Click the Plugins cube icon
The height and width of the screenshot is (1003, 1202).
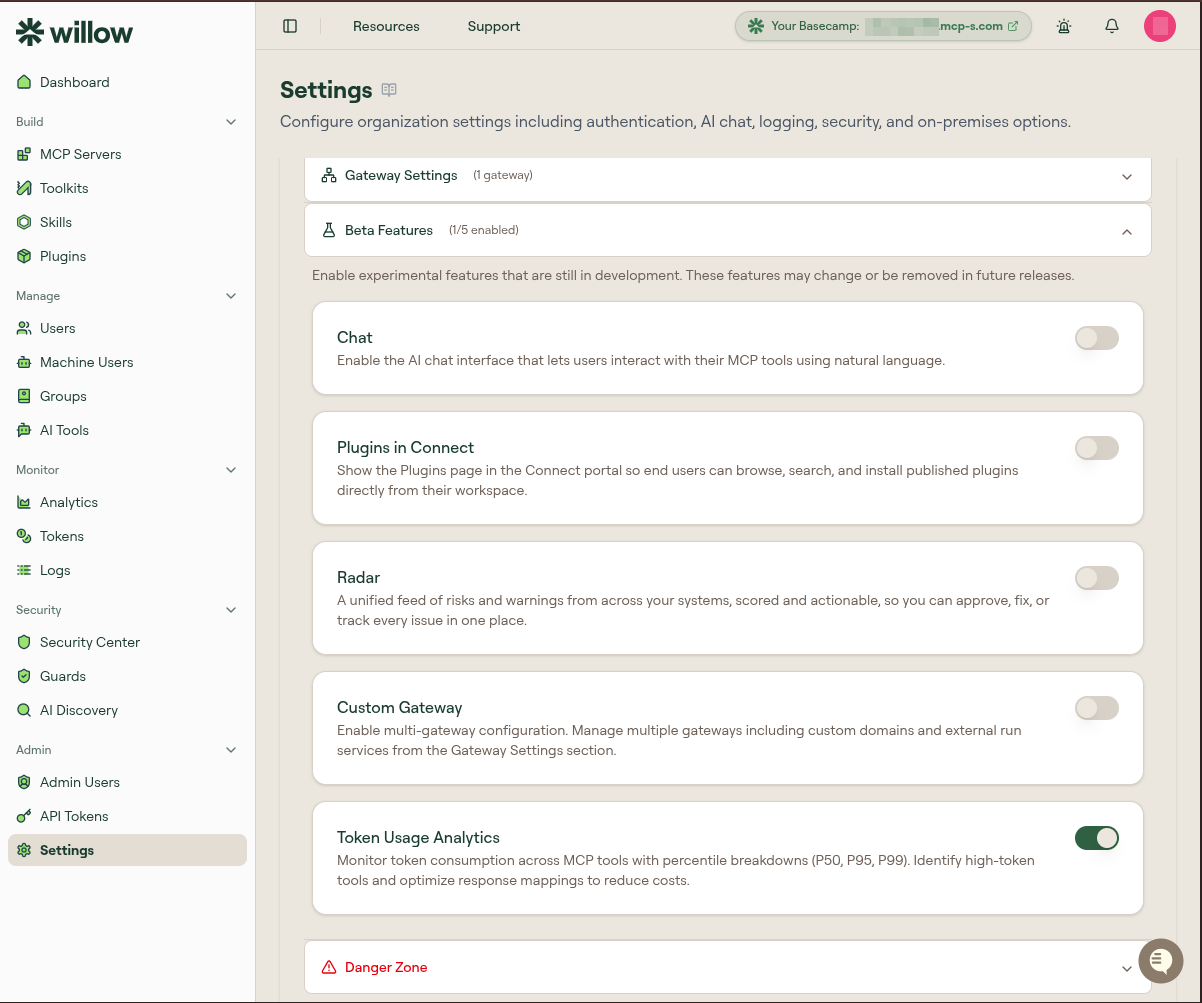click(x=24, y=256)
